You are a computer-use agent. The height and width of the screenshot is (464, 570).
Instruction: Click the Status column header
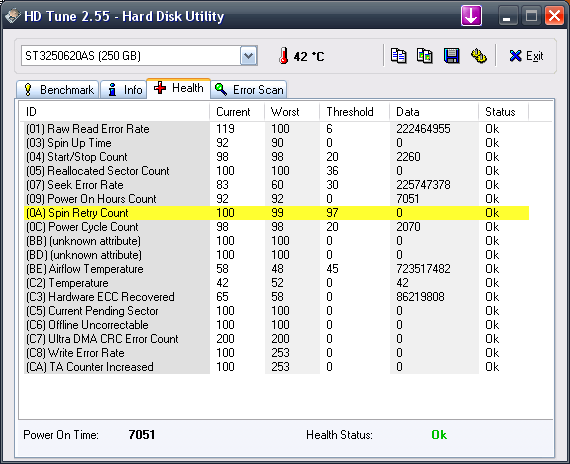coord(503,112)
